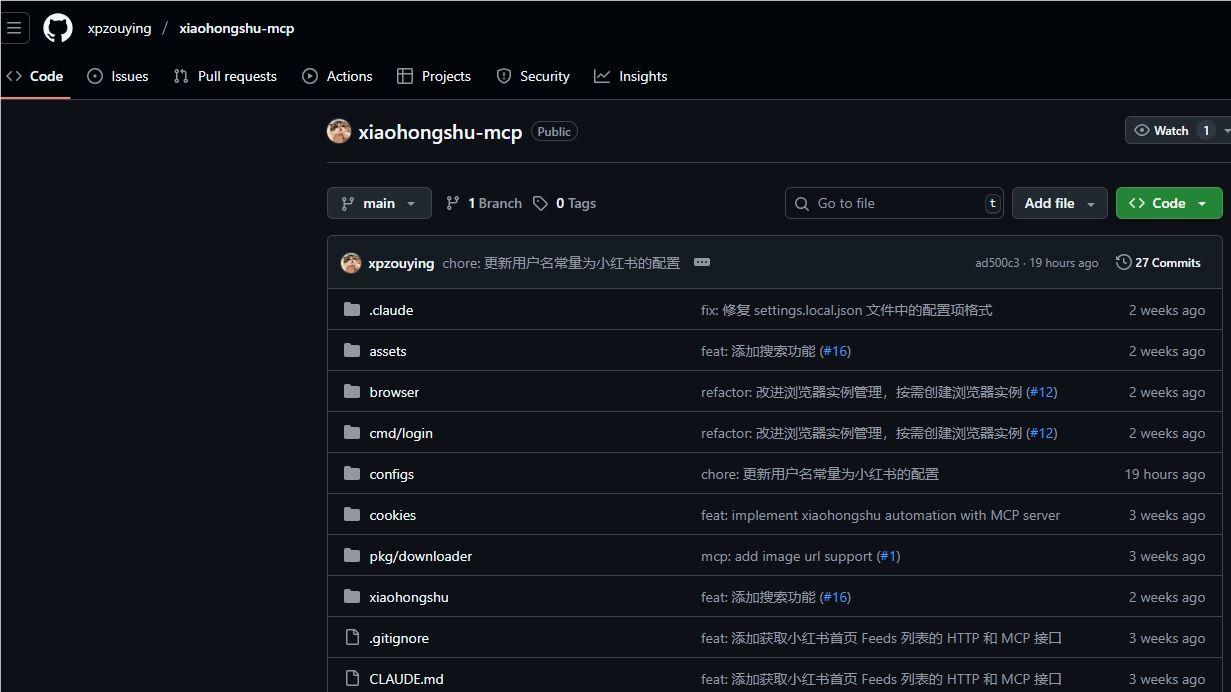Open the .claude folder icon

coord(352,310)
